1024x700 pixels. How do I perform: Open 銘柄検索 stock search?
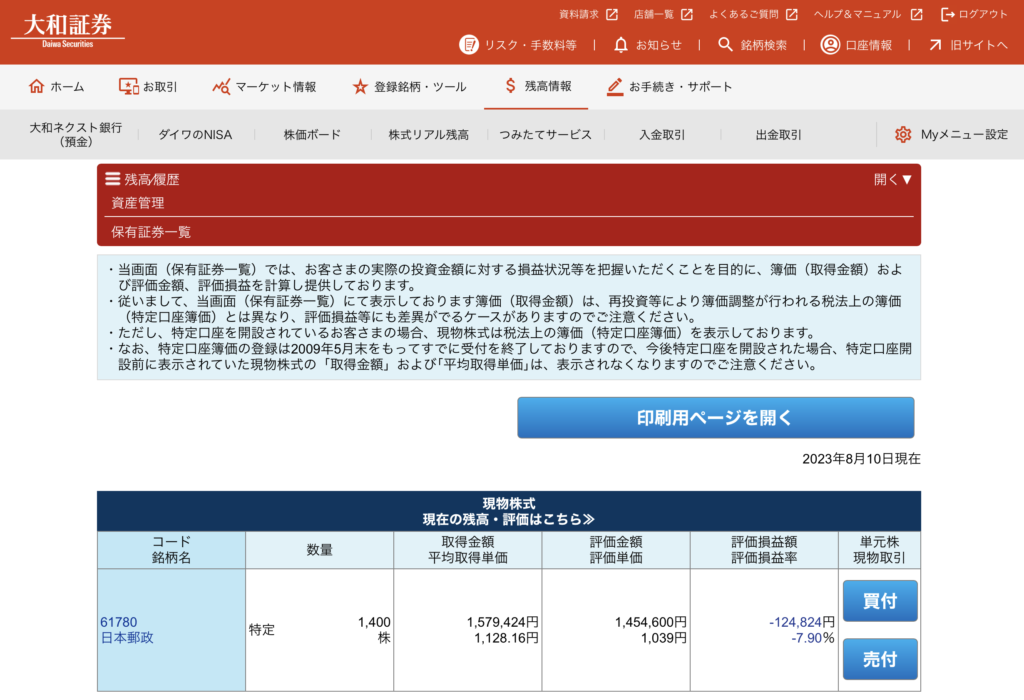click(752, 44)
